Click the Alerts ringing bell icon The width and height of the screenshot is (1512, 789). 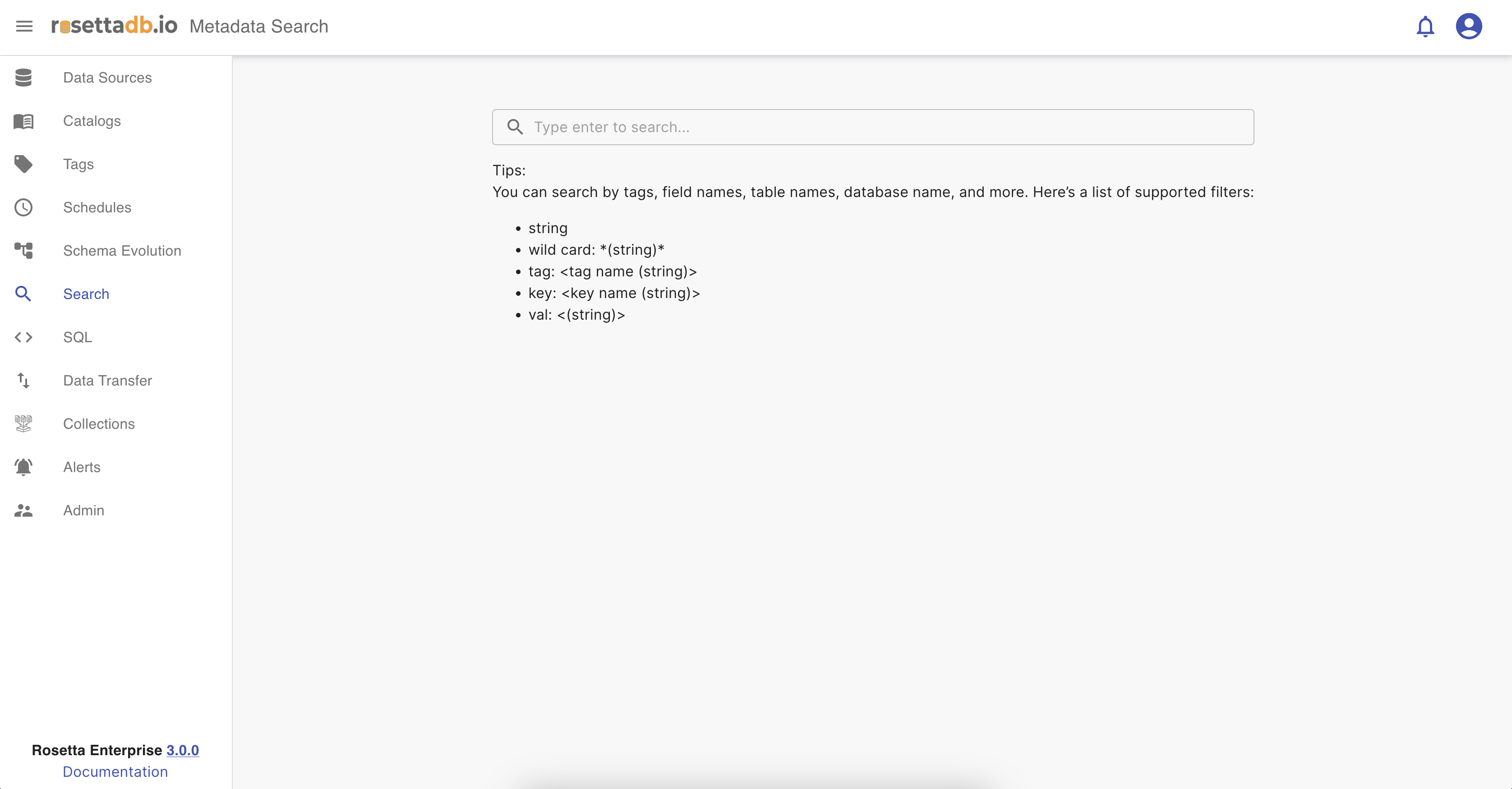[23, 467]
